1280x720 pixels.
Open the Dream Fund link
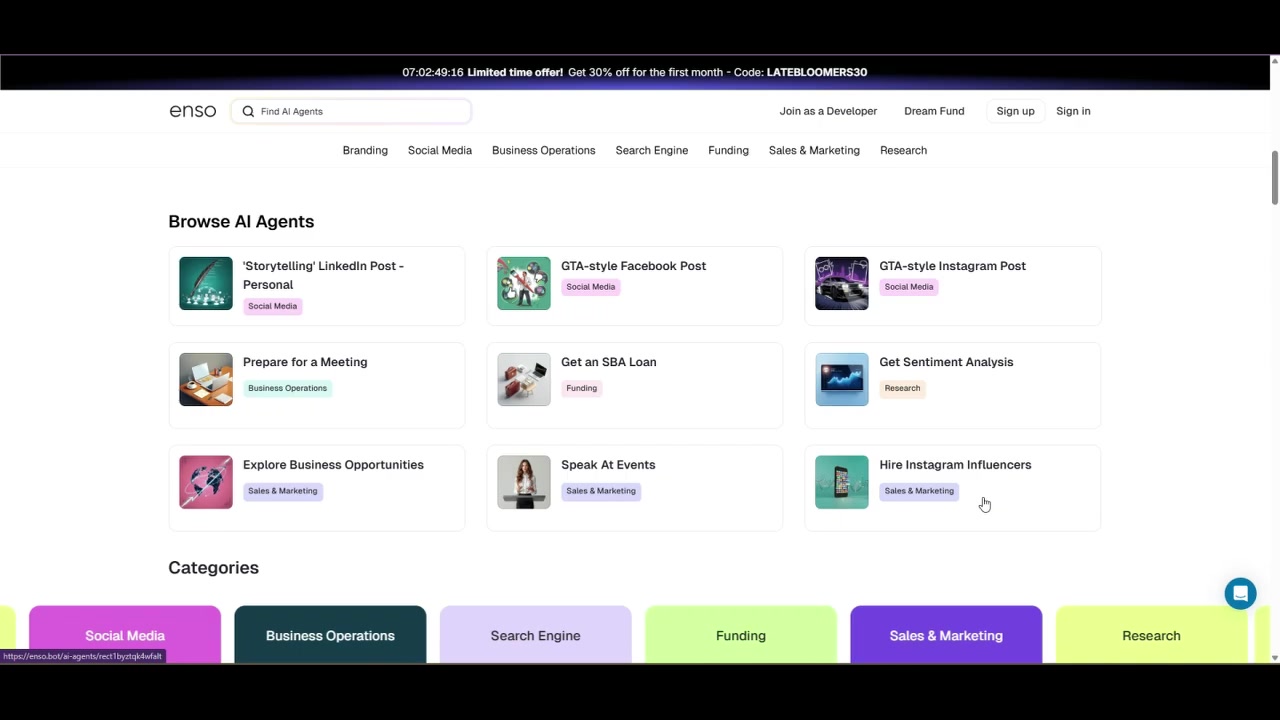(934, 111)
